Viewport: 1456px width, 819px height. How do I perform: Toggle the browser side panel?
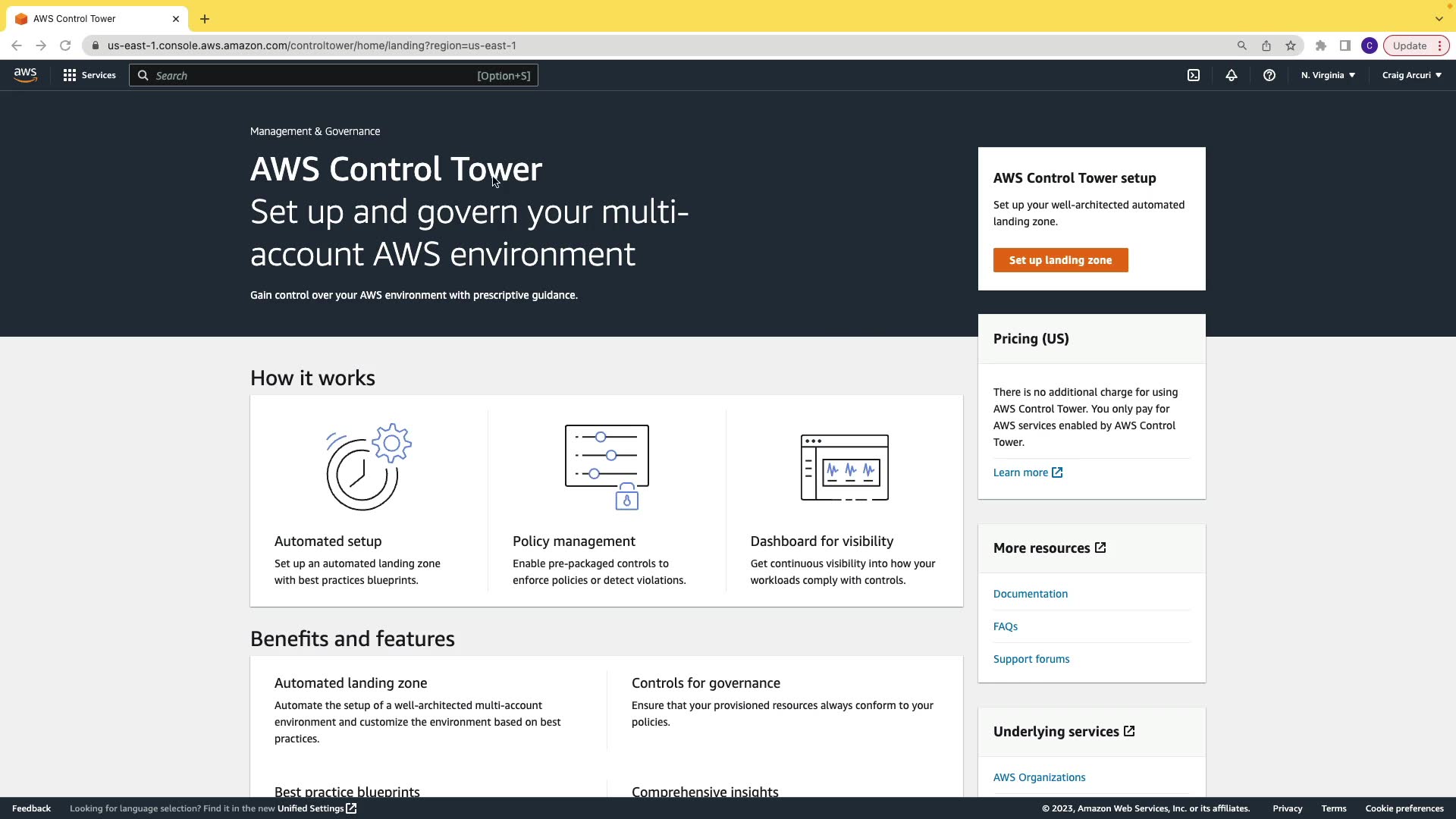coord(1345,45)
